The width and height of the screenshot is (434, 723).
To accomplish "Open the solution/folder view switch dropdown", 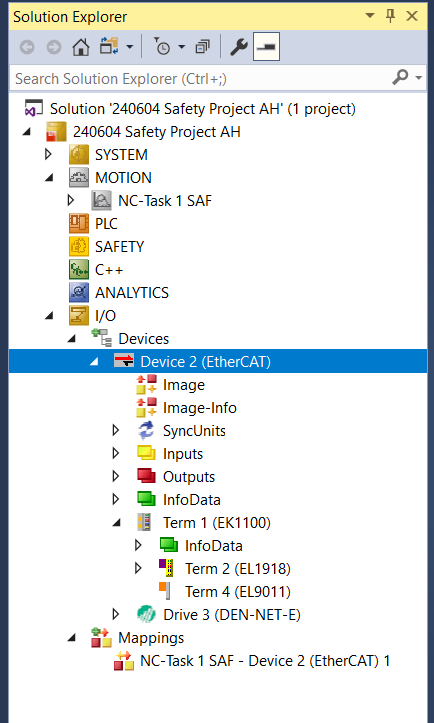I will click(x=130, y=47).
